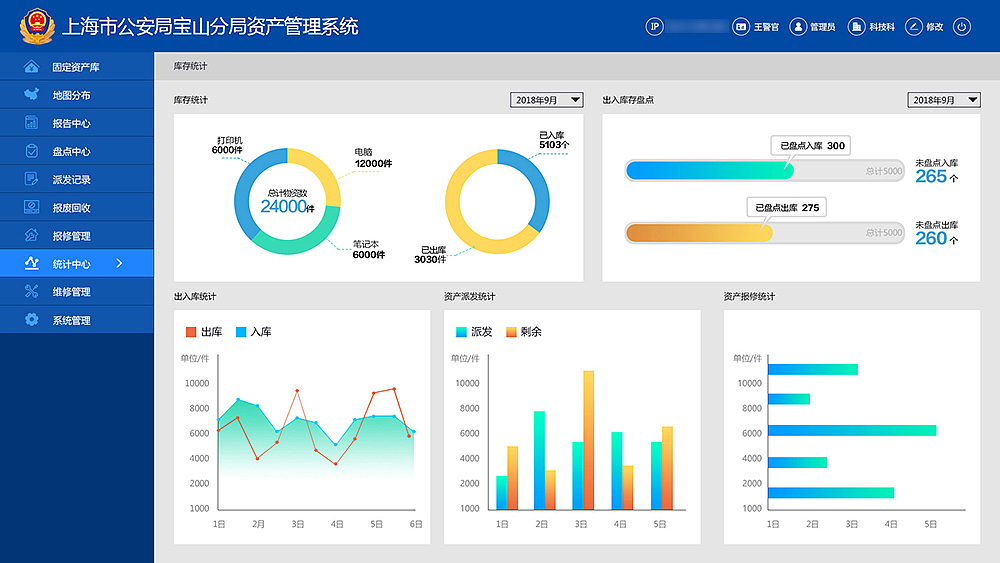Expand the 统计中心 chevron arrow
Screen dimensions: 1000x563
[119, 263]
